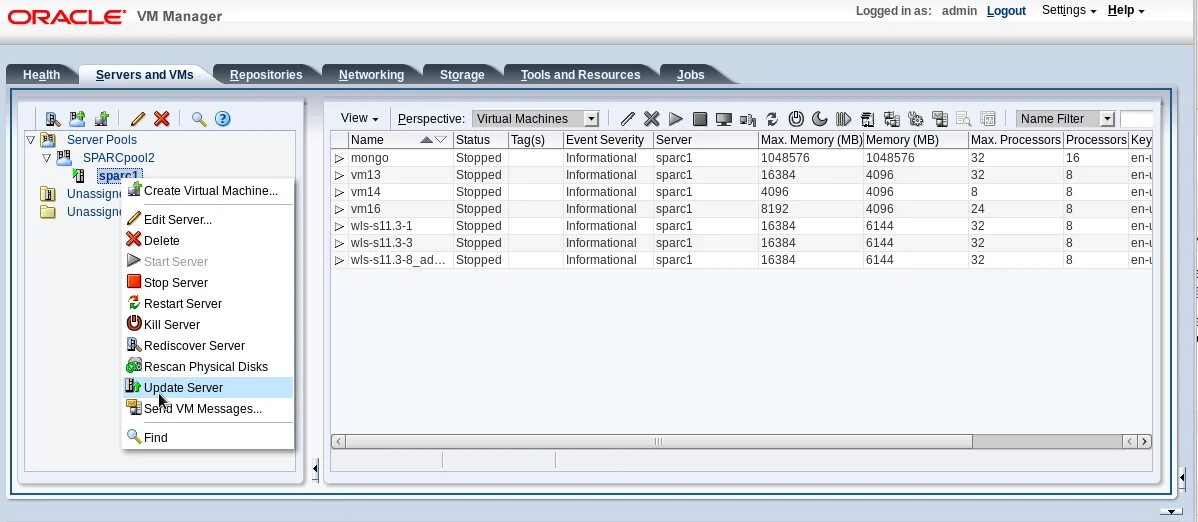
Task: Collapse the SPARCpool2 tree node
Action: (47, 158)
